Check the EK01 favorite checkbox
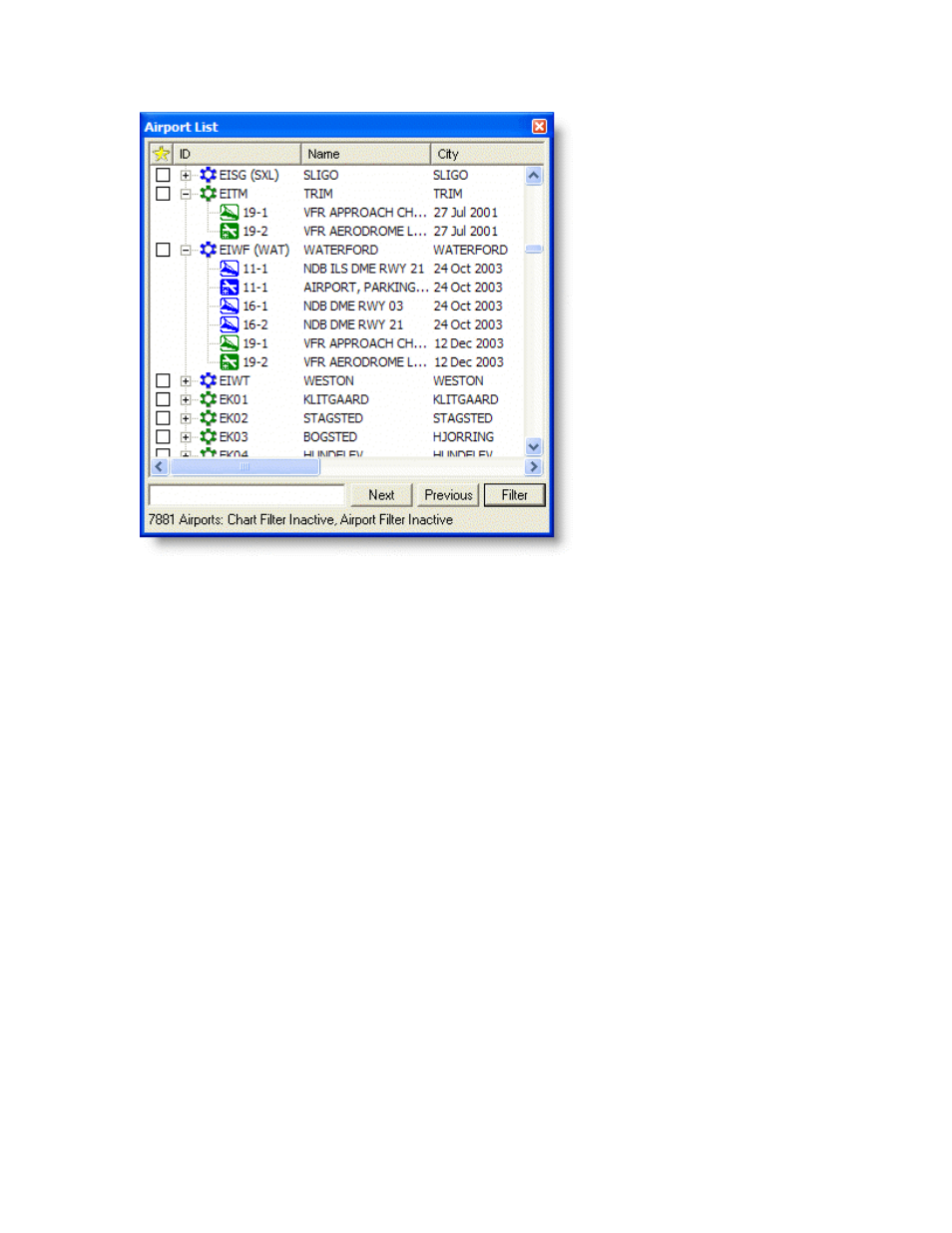Image resolution: width=952 pixels, height=1233 pixels. [x=163, y=399]
